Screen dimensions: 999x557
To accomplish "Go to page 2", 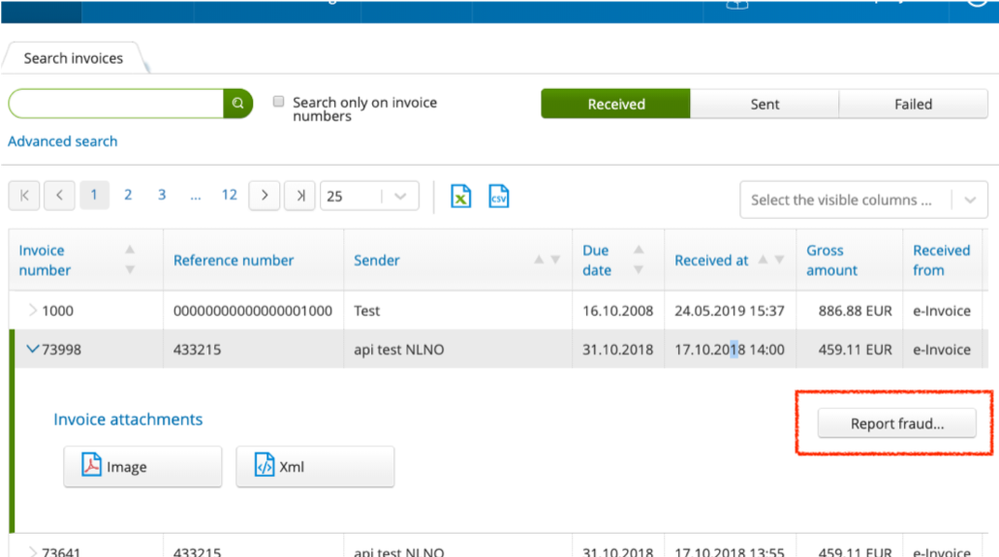I will pyautogui.click(x=128, y=195).
